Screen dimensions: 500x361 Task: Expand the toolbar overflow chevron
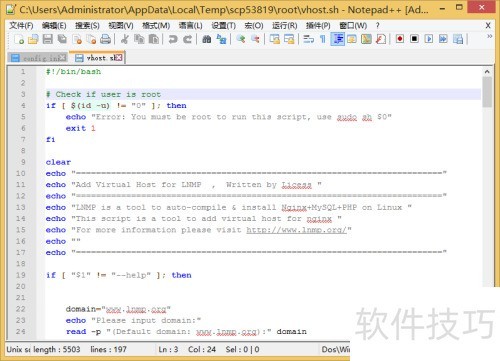pyautogui.click(x=490, y=36)
